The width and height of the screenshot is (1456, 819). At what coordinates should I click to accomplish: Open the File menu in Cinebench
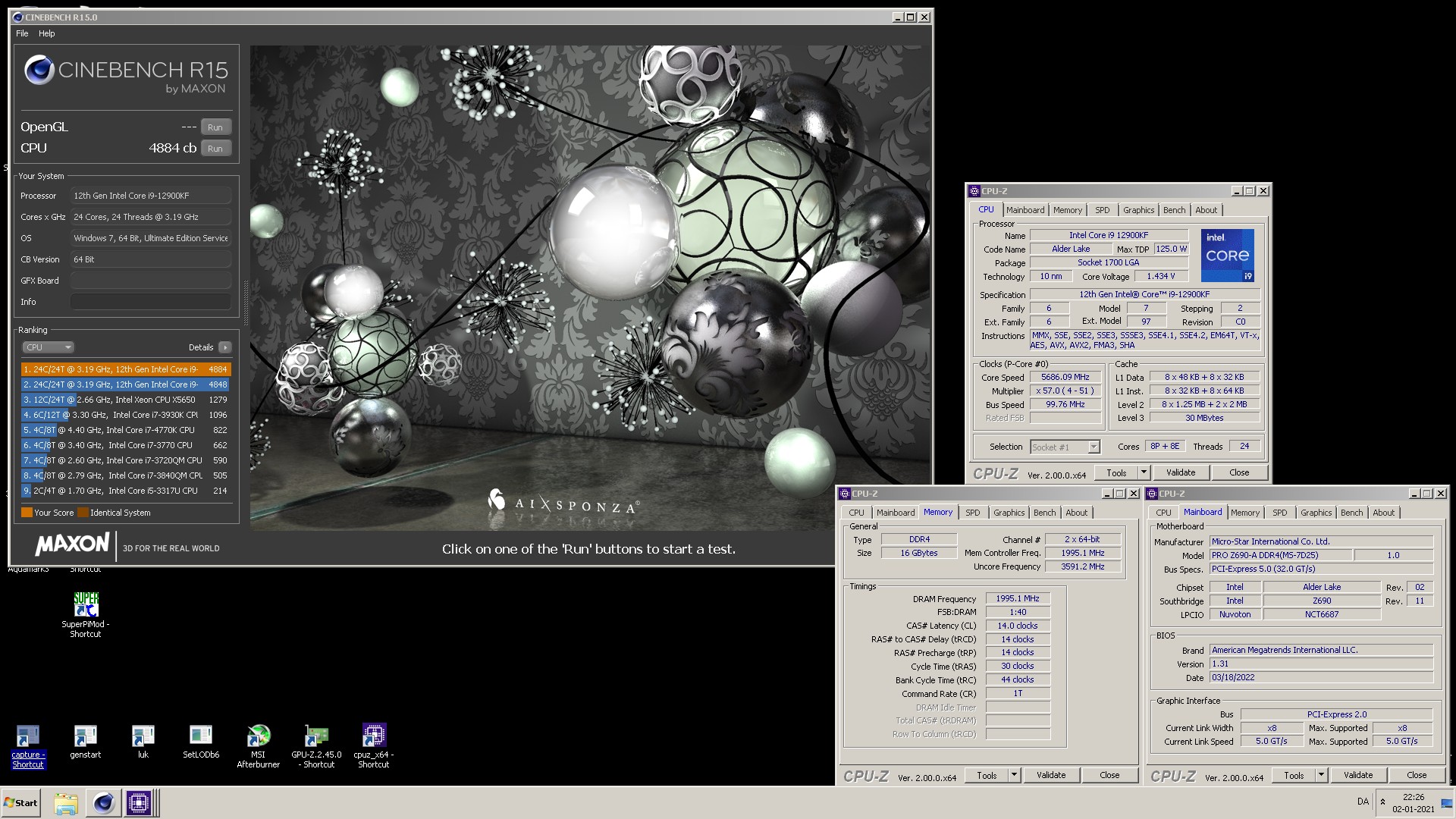pos(22,33)
